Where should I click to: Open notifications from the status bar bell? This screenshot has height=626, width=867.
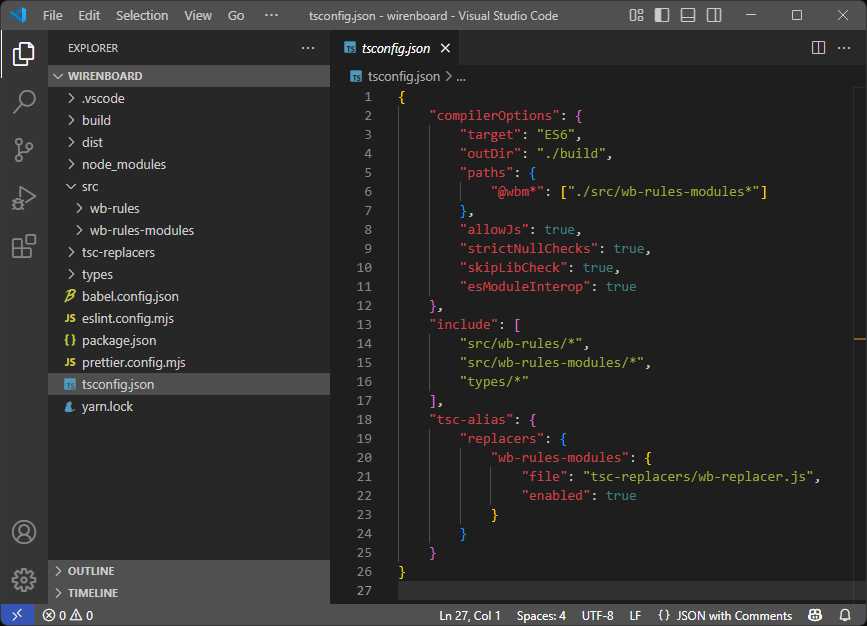coord(845,615)
